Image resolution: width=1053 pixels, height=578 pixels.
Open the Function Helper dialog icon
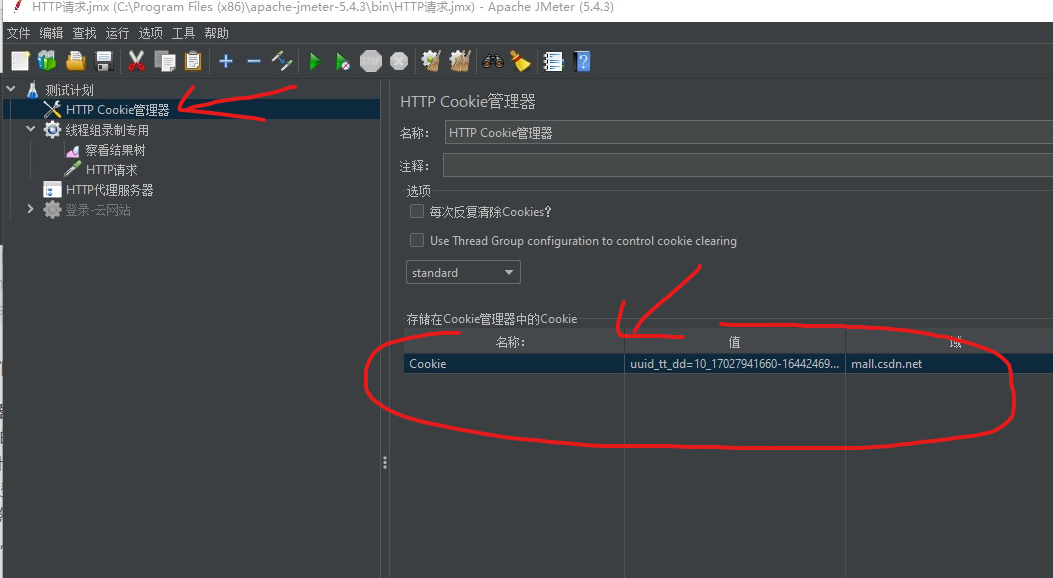click(553, 61)
